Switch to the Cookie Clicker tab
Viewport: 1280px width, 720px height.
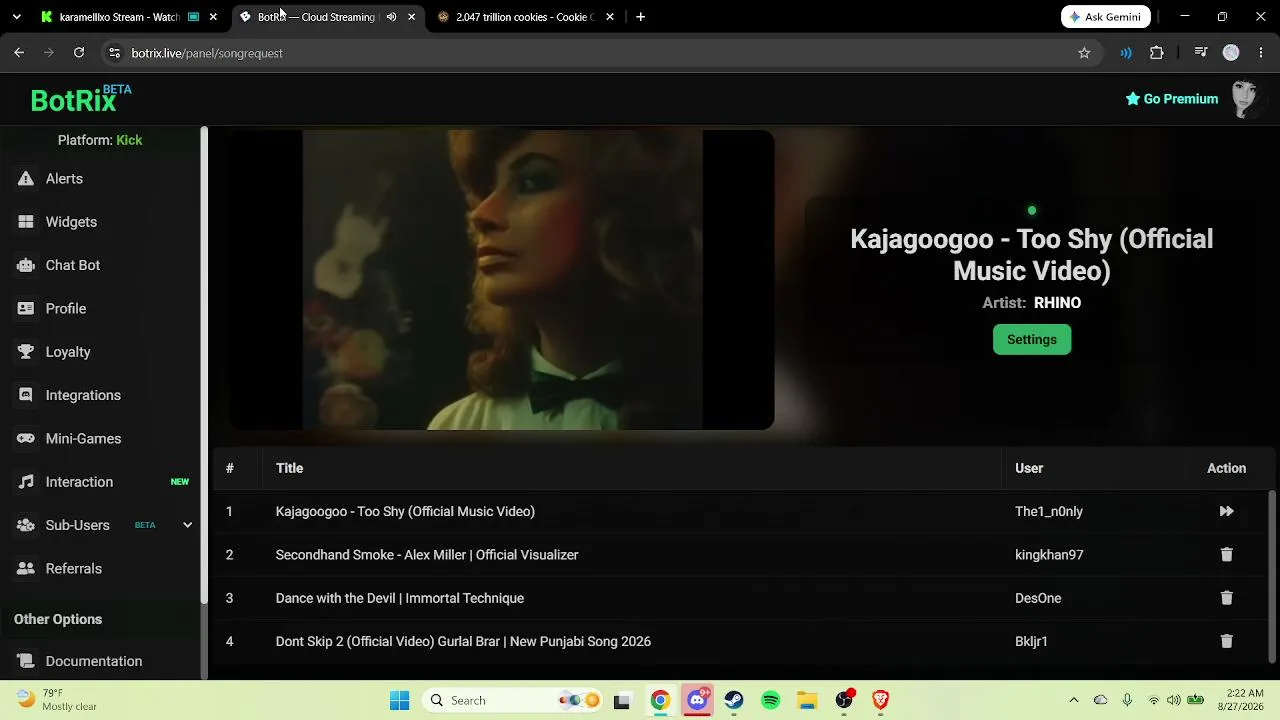tap(524, 17)
